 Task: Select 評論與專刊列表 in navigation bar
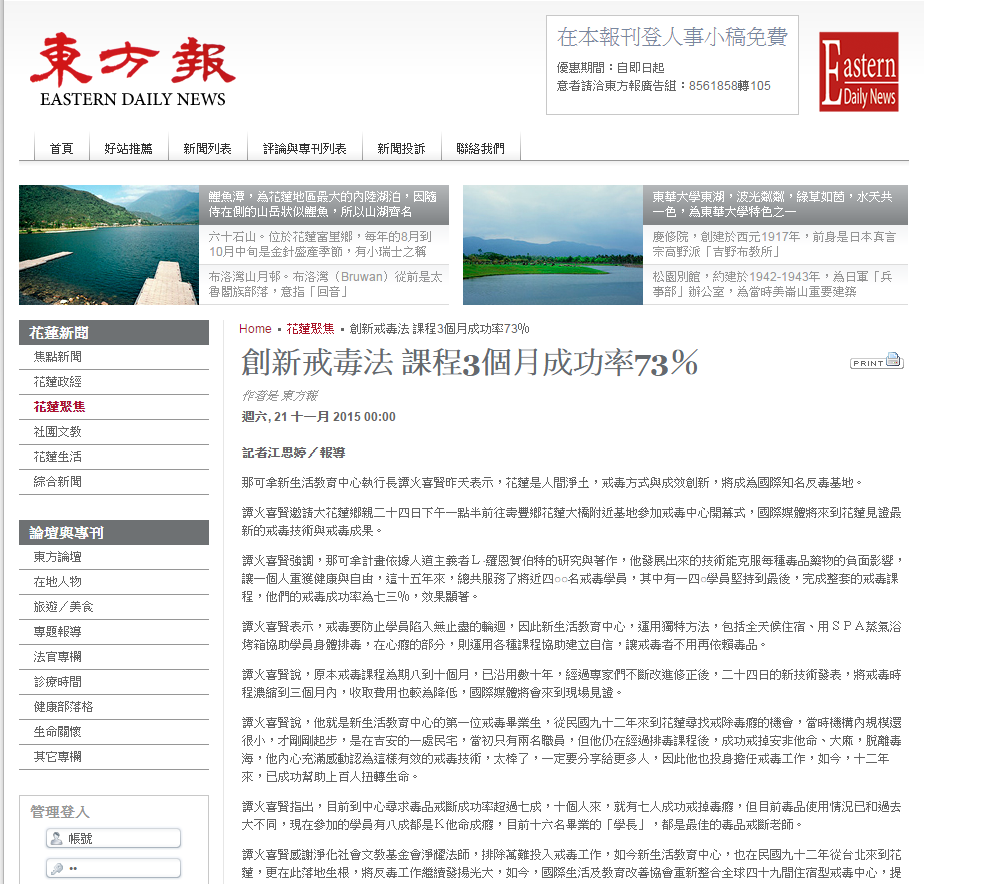click(305, 149)
